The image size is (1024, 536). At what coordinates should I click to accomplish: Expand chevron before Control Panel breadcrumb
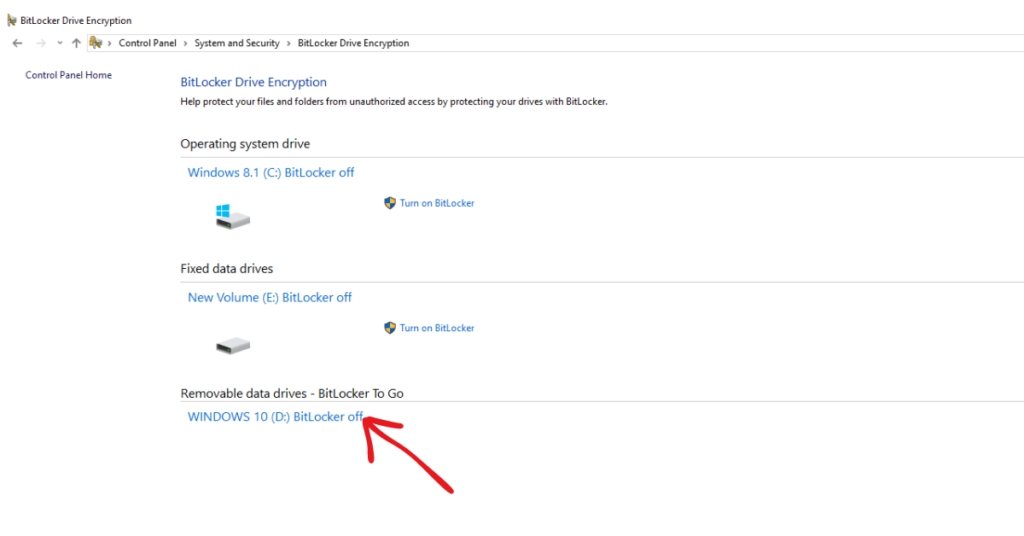tap(110, 43)
